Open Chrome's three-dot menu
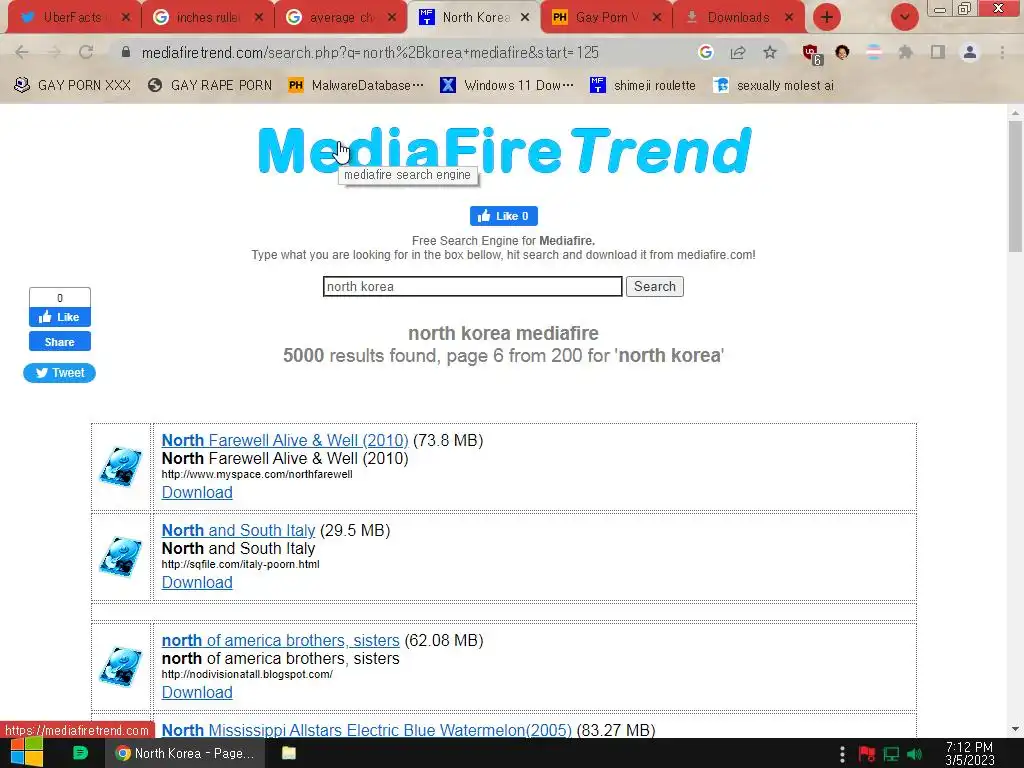The image size is (1024, 768). tap(1002, 52)
